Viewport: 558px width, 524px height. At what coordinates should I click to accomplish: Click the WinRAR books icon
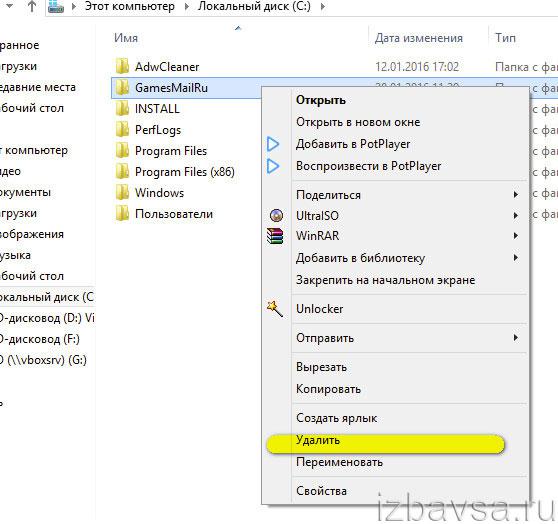click(275, 236)
